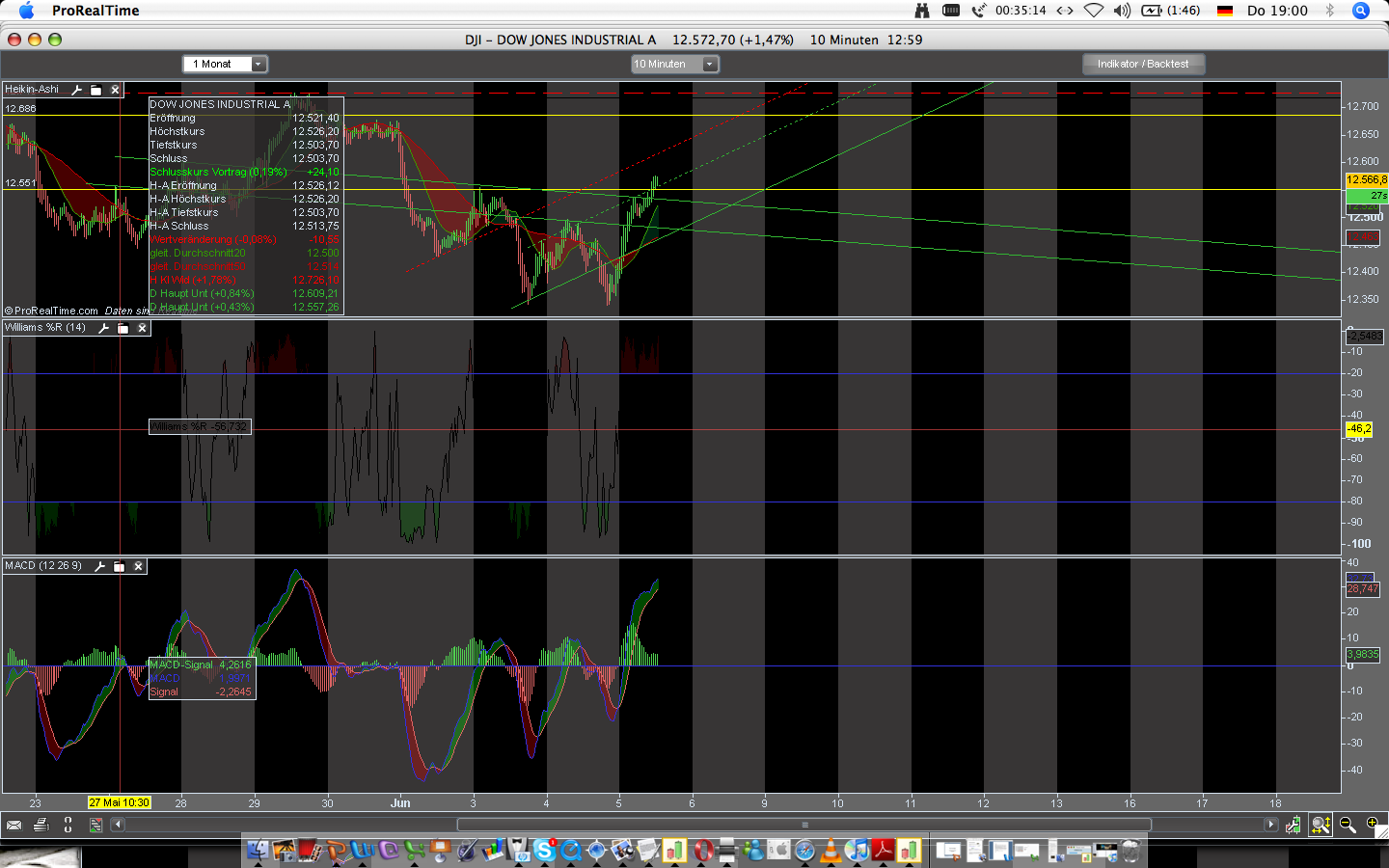This screenshot has width=1389, height=868.
Task: Remove the MACD indicator panel
Action: (138, 566)
